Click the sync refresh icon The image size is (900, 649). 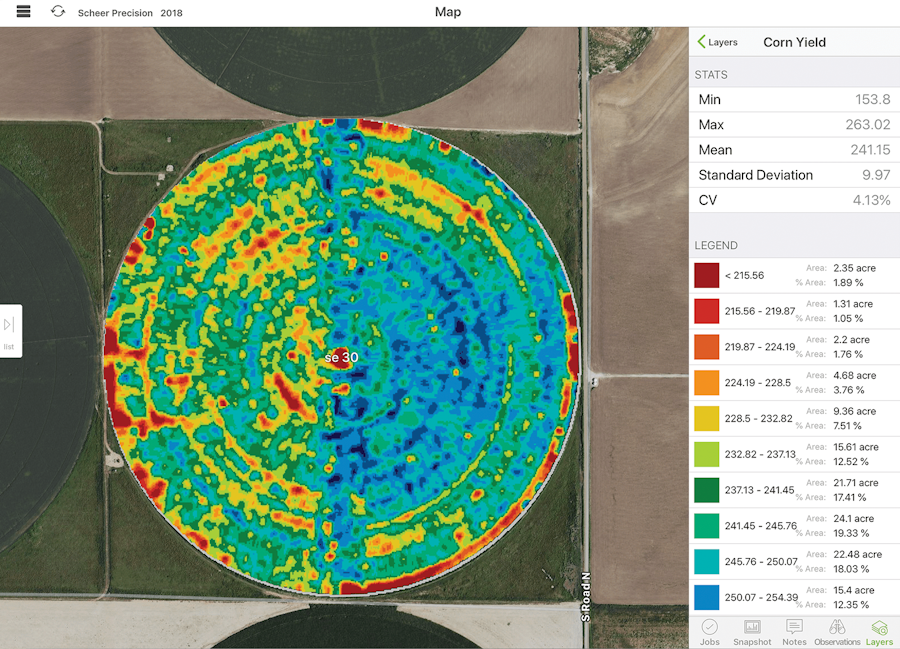(x=58, y=12)
